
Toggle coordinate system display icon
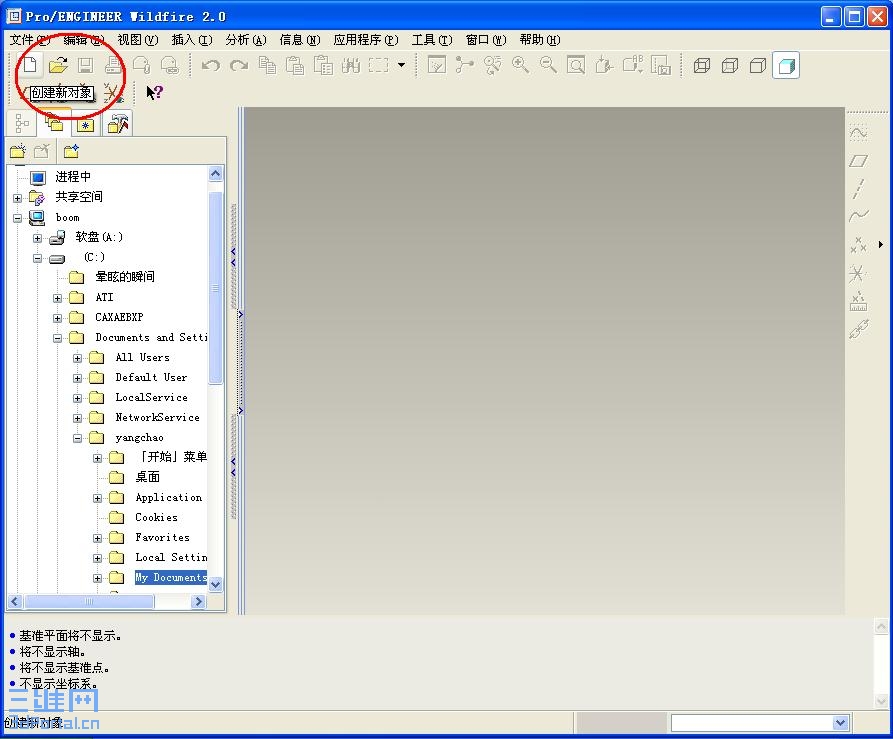(113, 93)
